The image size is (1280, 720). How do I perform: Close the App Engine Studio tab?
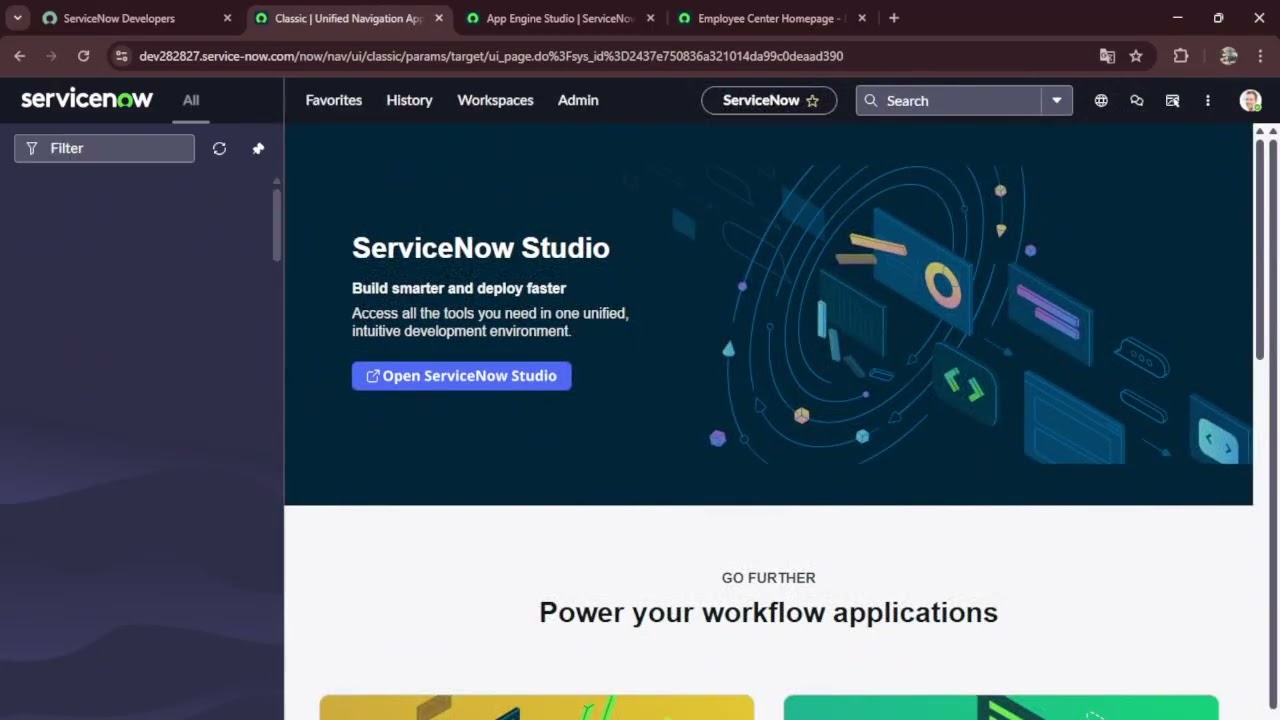coord(651,18)
